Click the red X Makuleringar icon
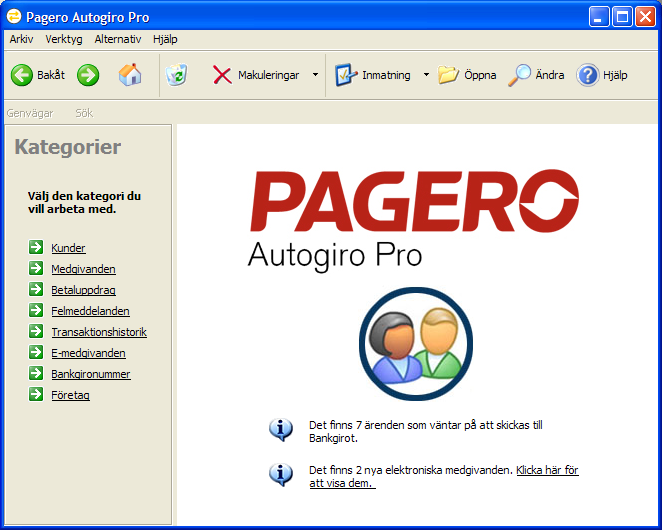This screenshot has width=662, height=530. point(222,75)
